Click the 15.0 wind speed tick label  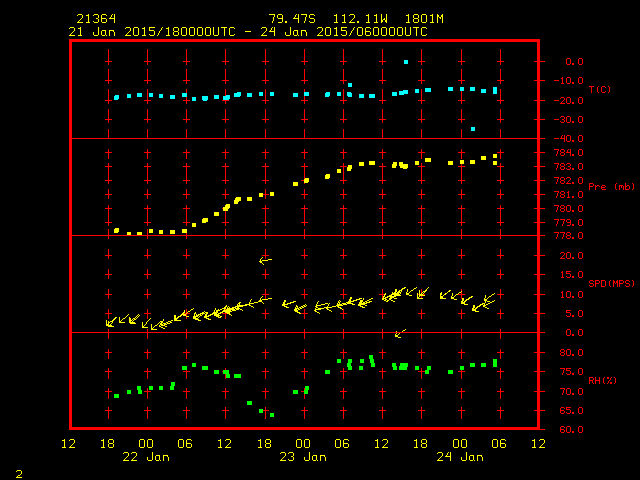tap(571, 275)
